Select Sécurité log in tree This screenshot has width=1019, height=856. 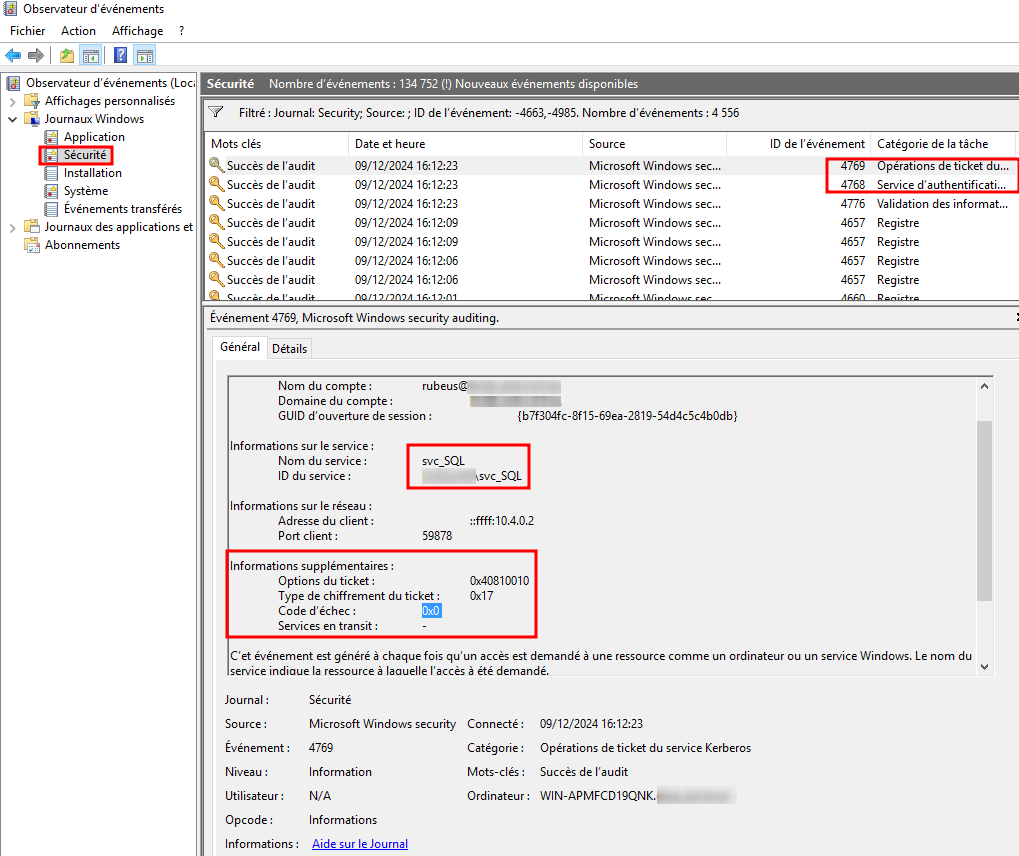point(84,155)
